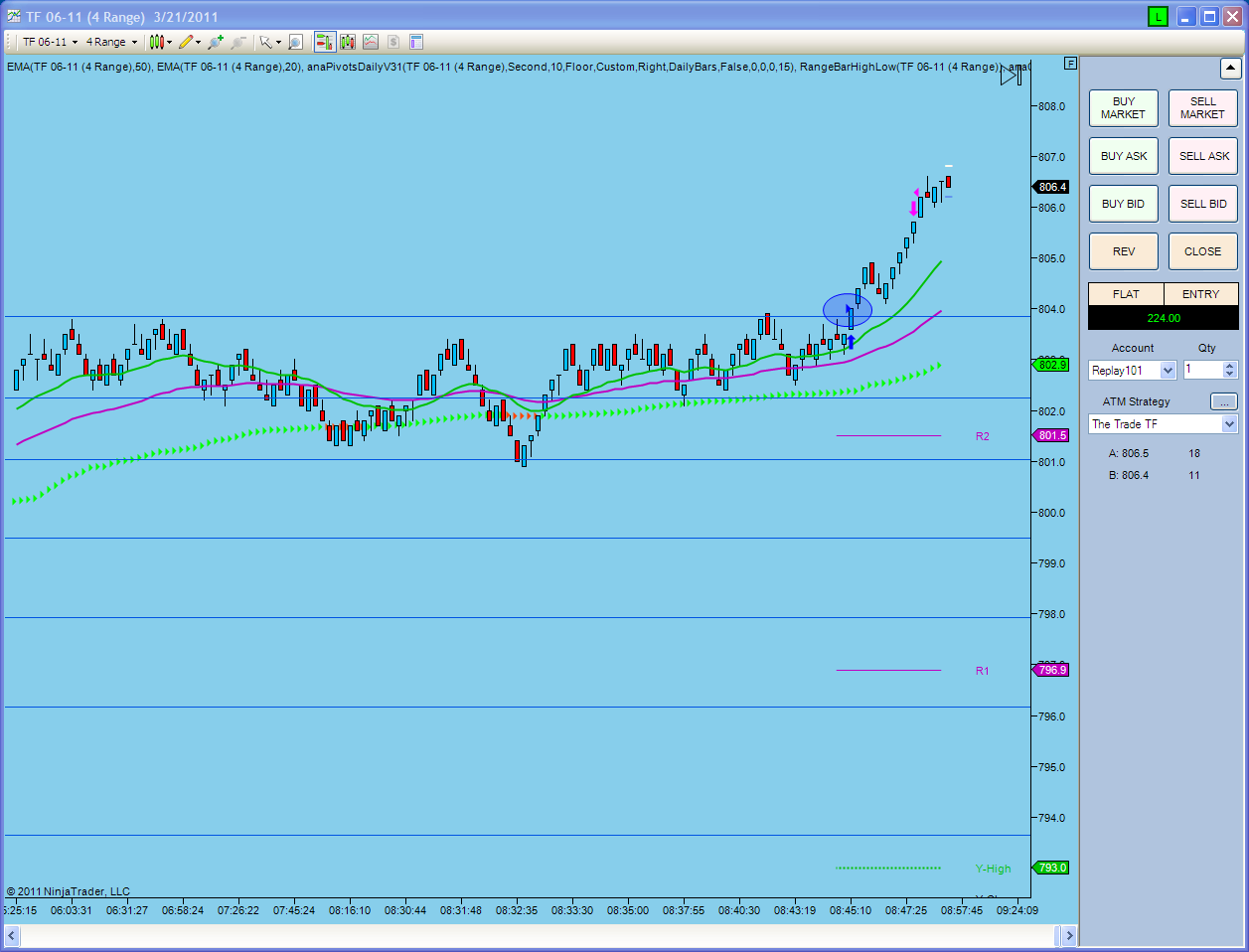This screenshot has height=952, width=1249.
Task: Click the Y-High label
Action: click(993, 869)
